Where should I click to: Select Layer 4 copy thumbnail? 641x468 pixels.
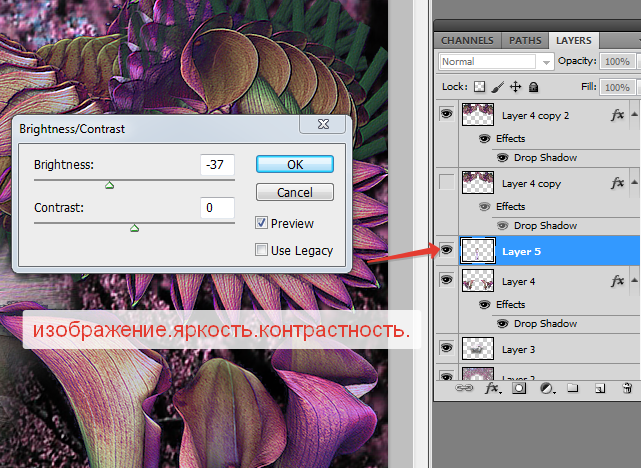coord(478,182)
